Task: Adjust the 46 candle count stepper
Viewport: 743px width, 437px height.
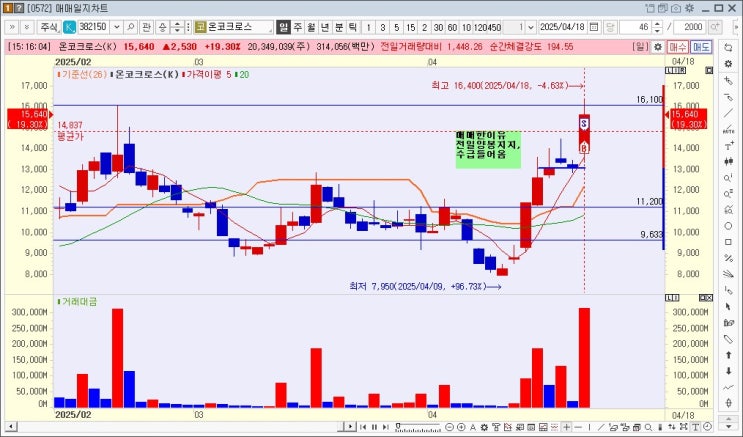Action: (x=657, y=27)
